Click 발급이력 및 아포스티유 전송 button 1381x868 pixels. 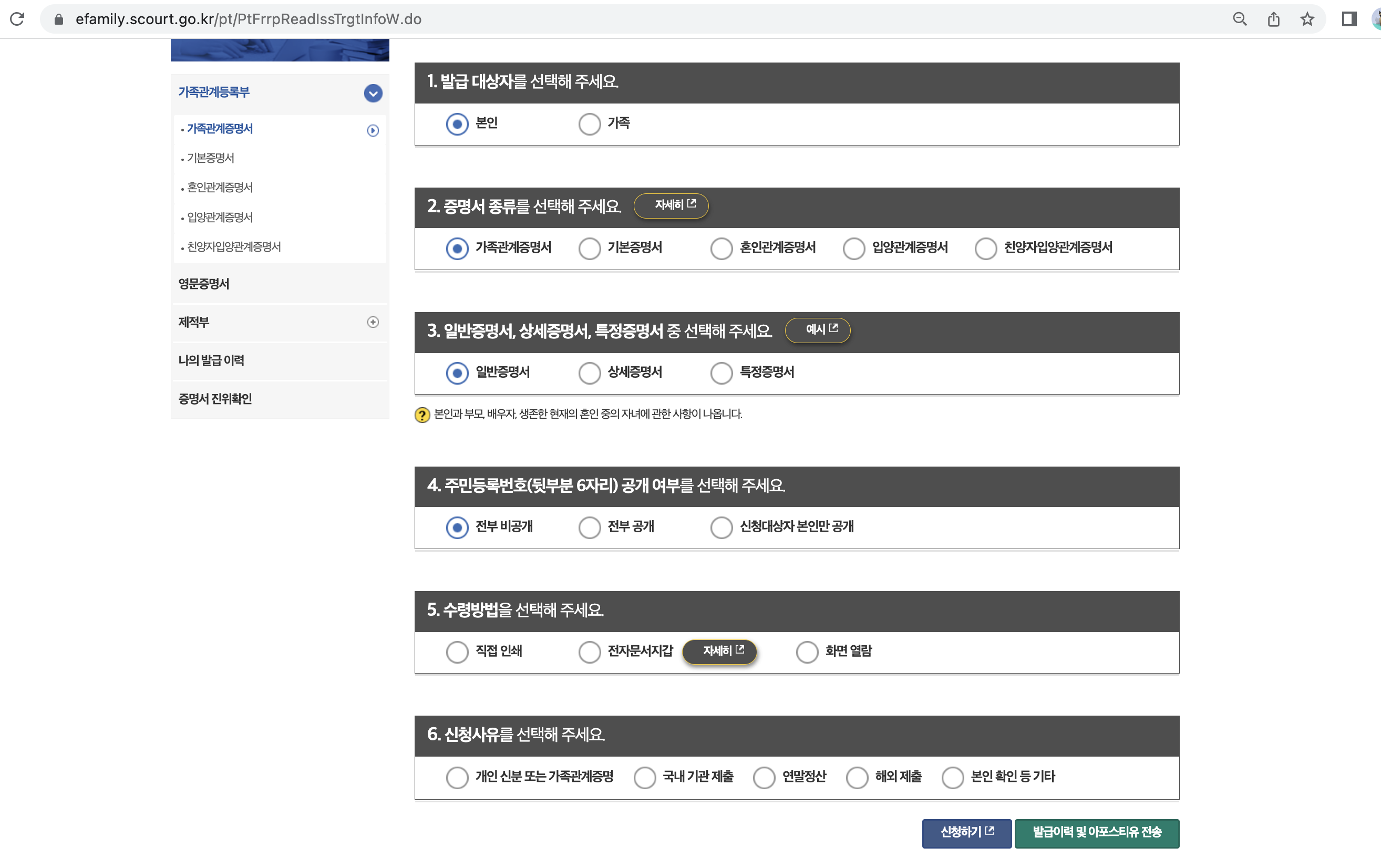point(1096,832)
